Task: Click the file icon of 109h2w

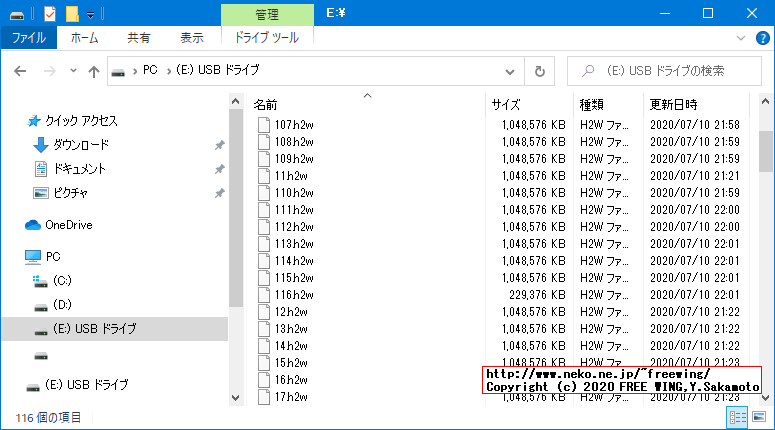Action: coord(264,159)
